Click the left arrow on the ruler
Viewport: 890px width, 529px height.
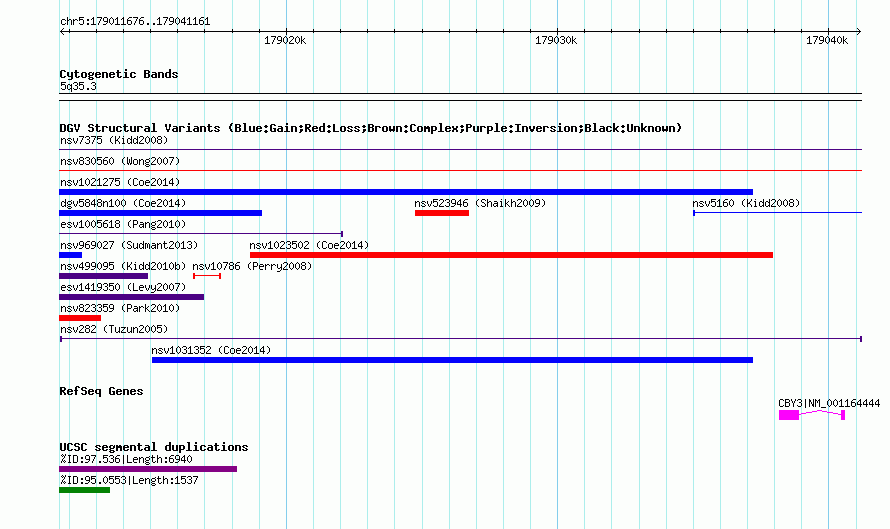click(62, 31)
